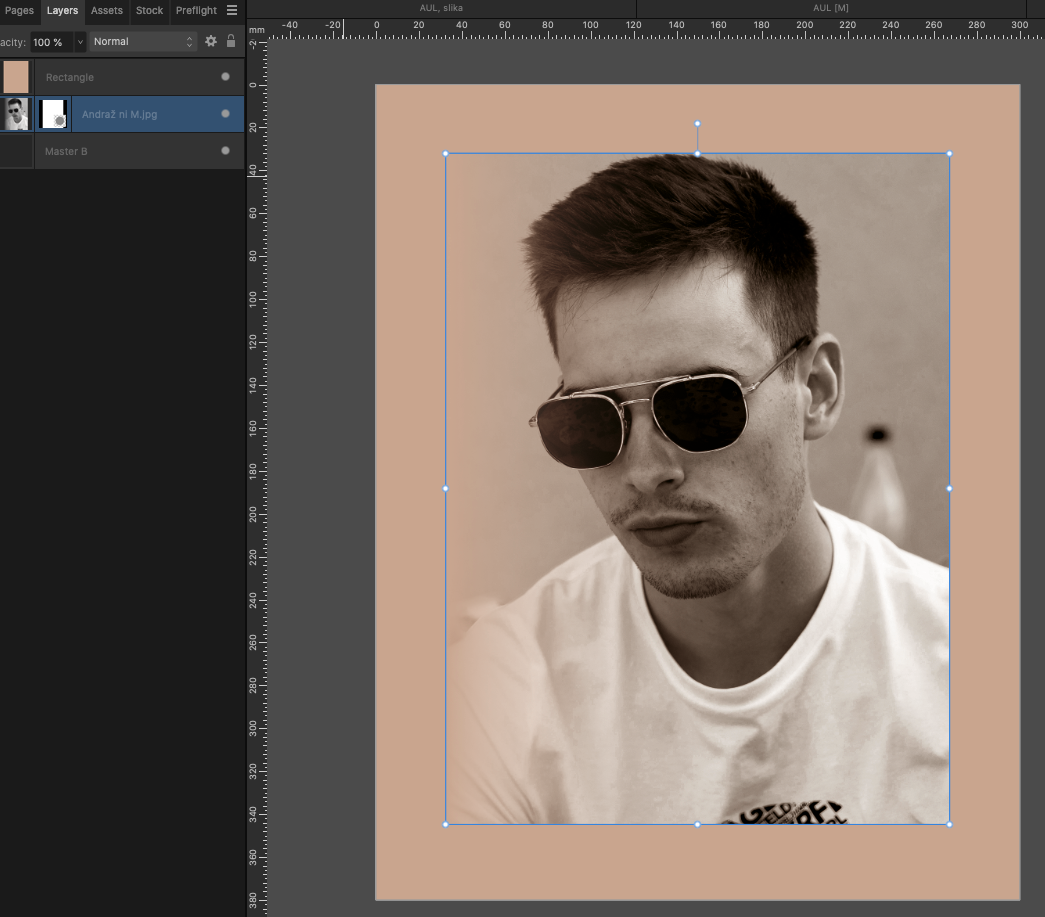Viewport: 1045px width, 917px height.
Task: Click the bottom-right selection handle of photo
Action: click(949, 824)
